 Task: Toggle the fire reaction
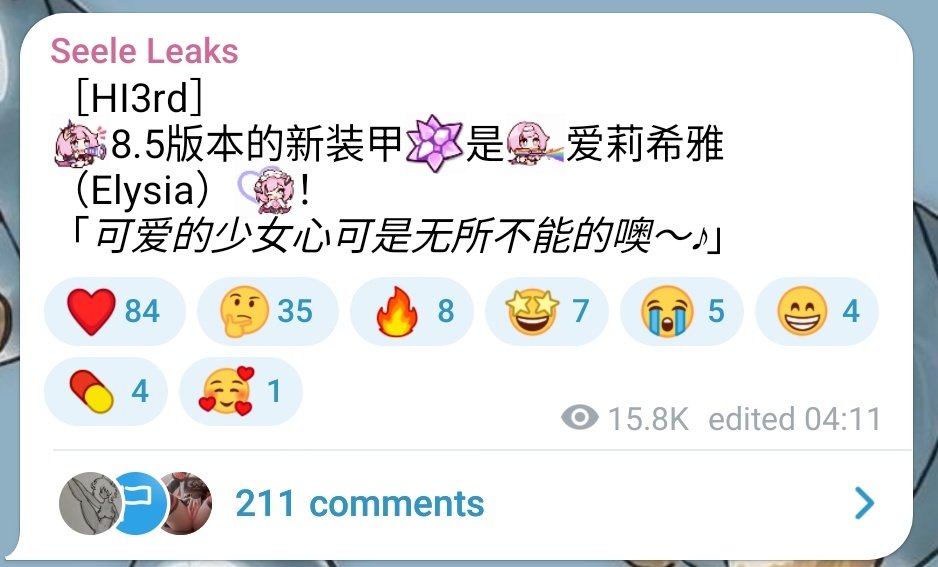pyautogui.click(x=412, y=311)
